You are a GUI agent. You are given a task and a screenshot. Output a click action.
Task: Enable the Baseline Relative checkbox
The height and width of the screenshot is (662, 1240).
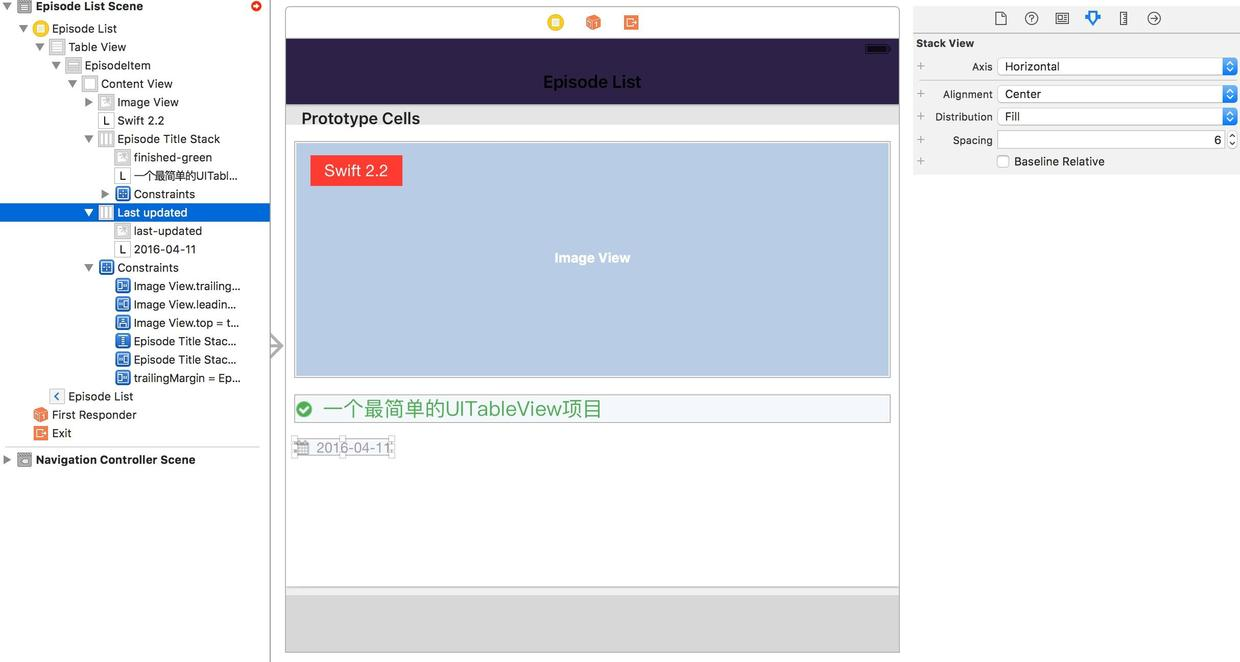pos(1003,161)
